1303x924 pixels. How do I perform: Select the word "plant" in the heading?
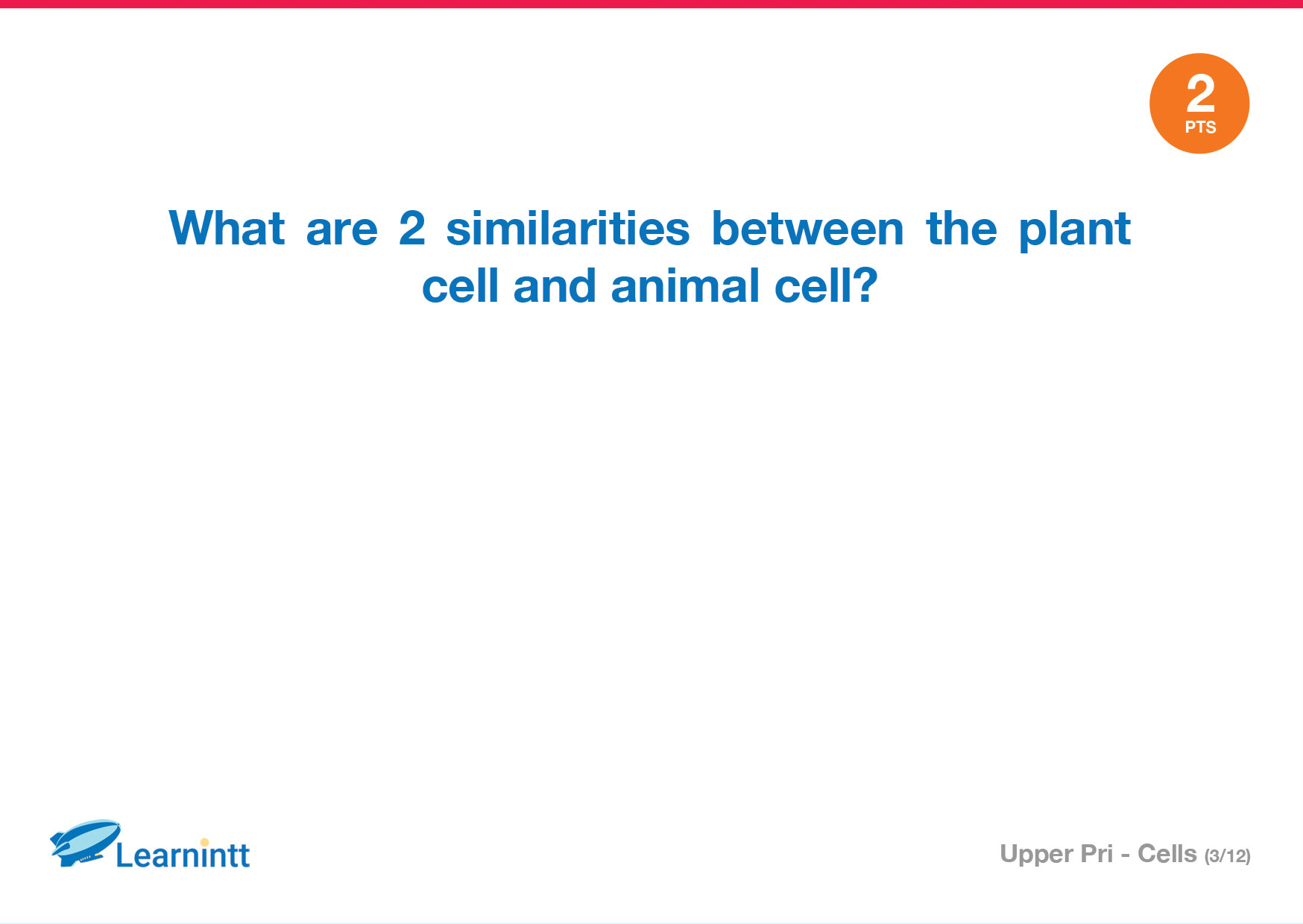[x=1075, y=230]
